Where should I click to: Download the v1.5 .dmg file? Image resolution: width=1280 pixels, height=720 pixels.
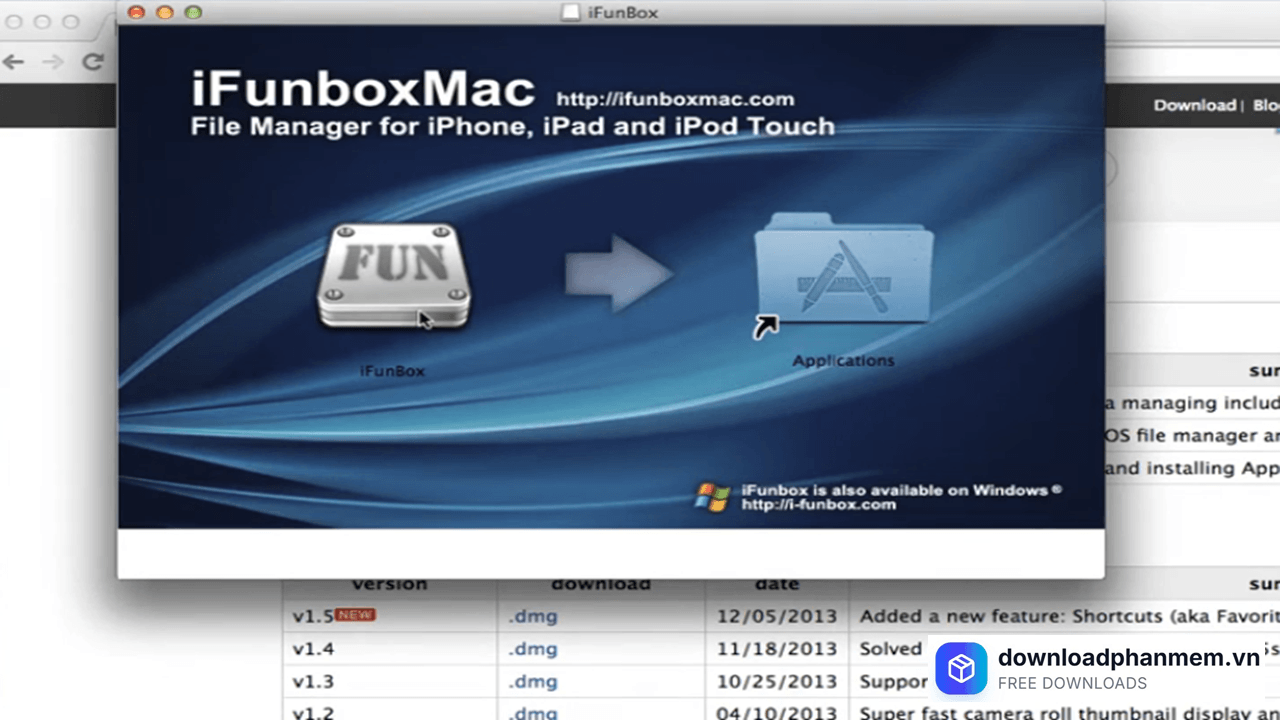533,616
